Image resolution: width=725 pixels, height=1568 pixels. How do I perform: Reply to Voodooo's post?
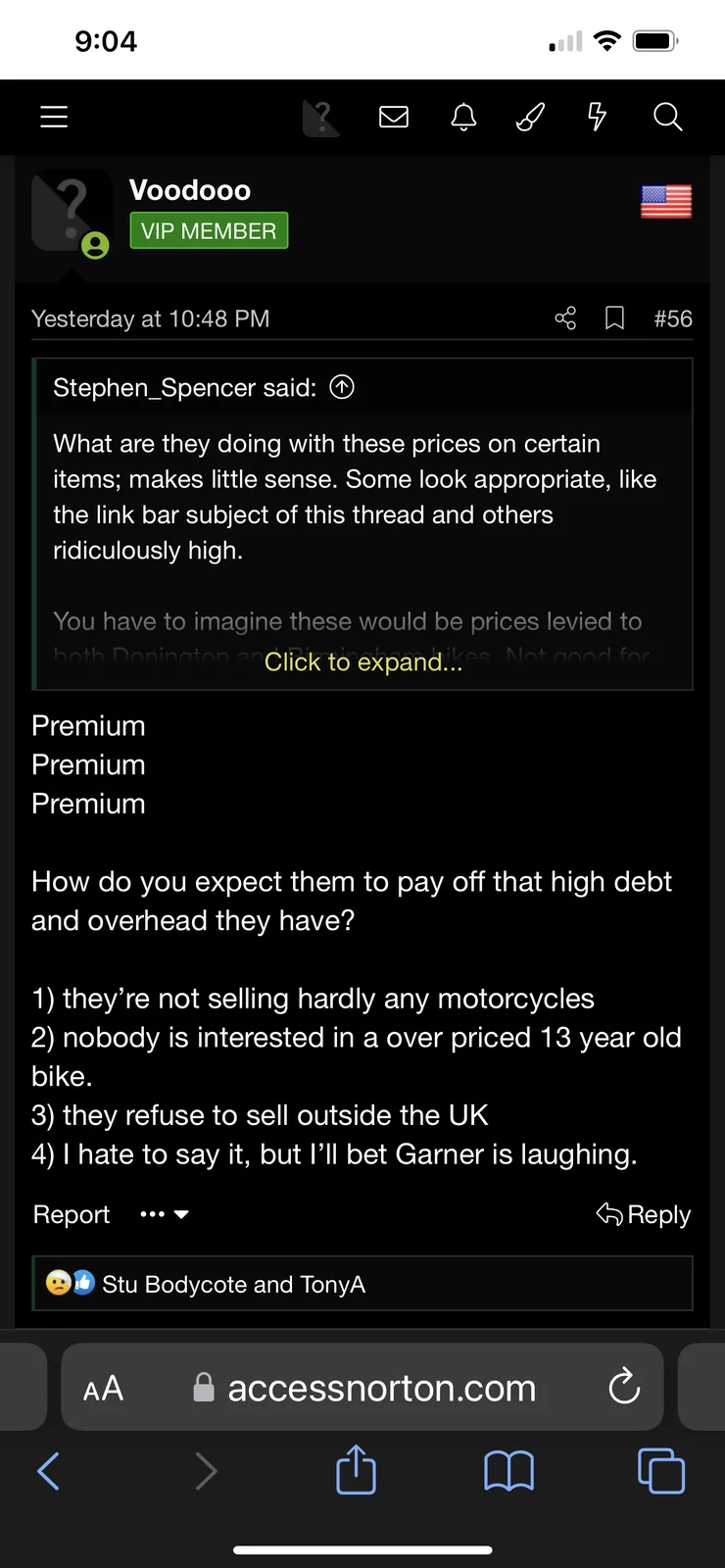(644, 1214)
